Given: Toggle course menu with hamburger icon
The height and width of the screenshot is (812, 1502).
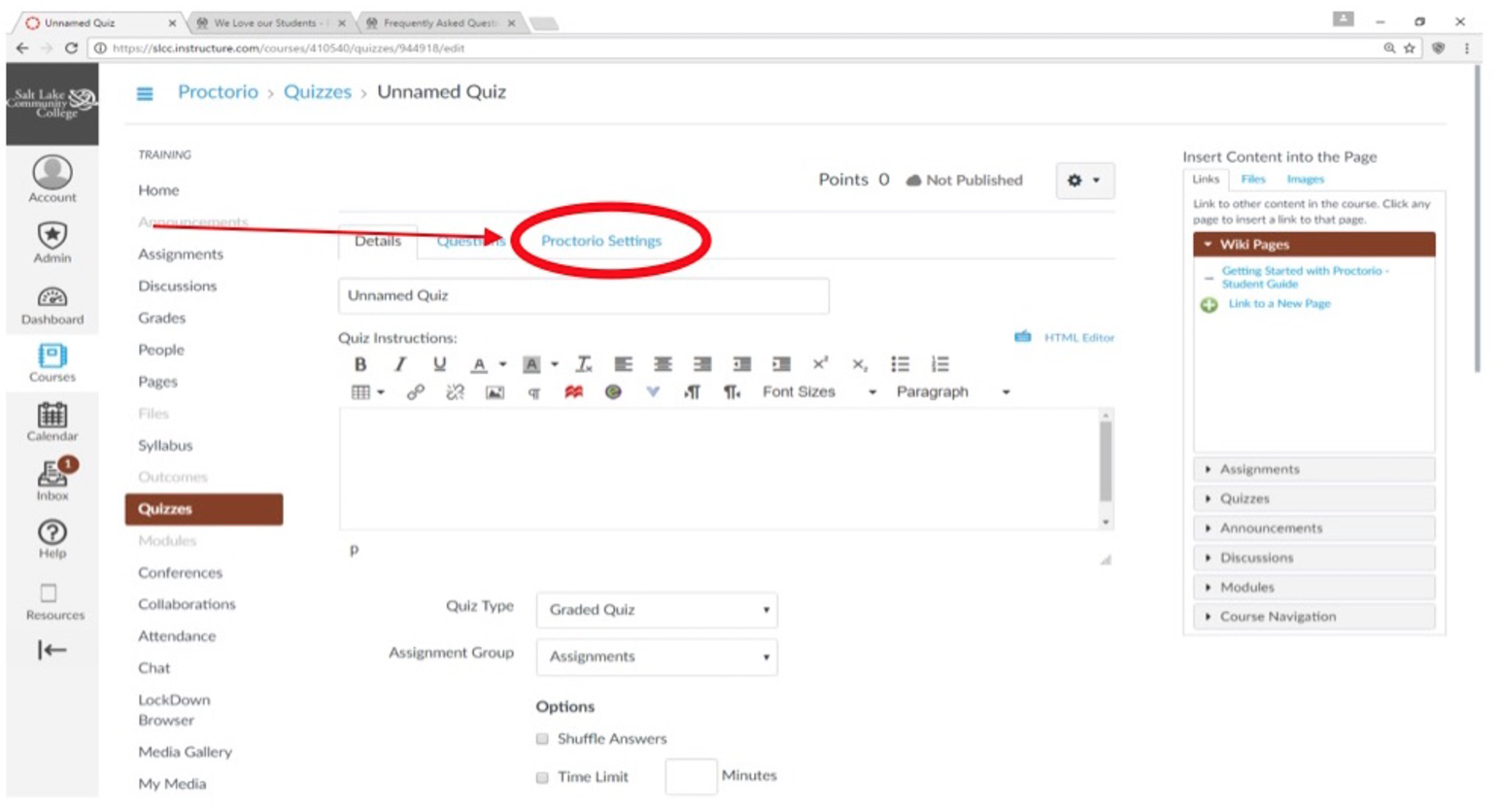Looking at the screenshot, I should [x=145, y=93].
